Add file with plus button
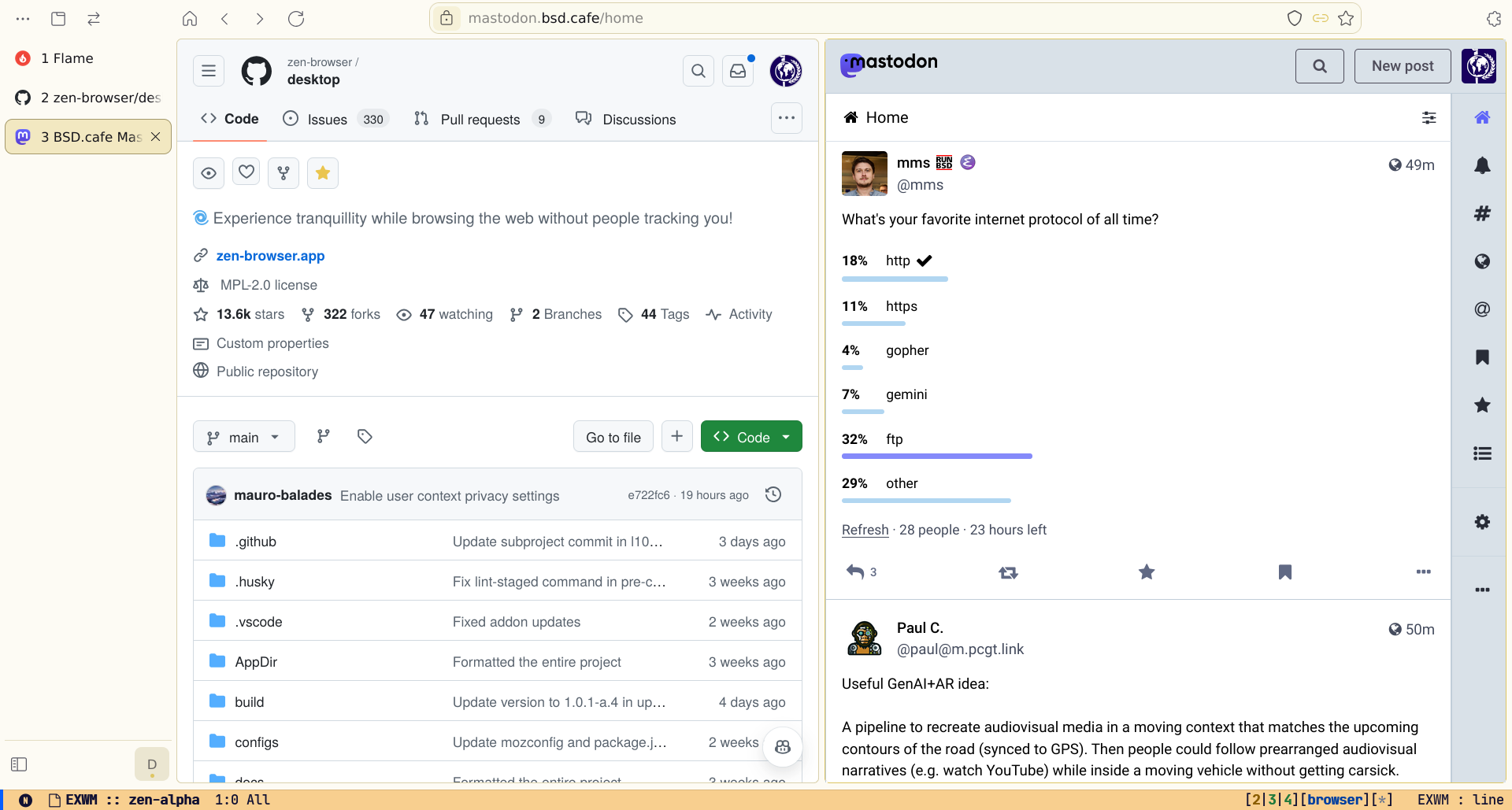Viewport: 1512px width, 810px height. tap(677, 436)
